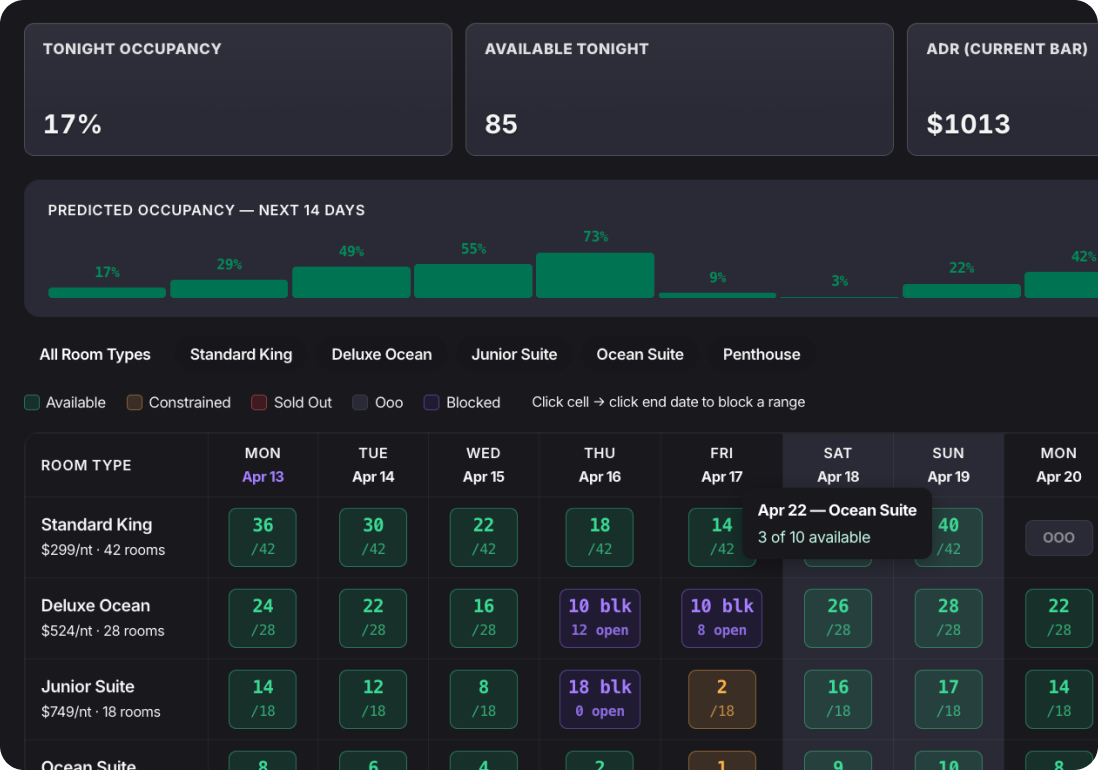Click the 17% predicted occupancy bar

click(107, 293)
